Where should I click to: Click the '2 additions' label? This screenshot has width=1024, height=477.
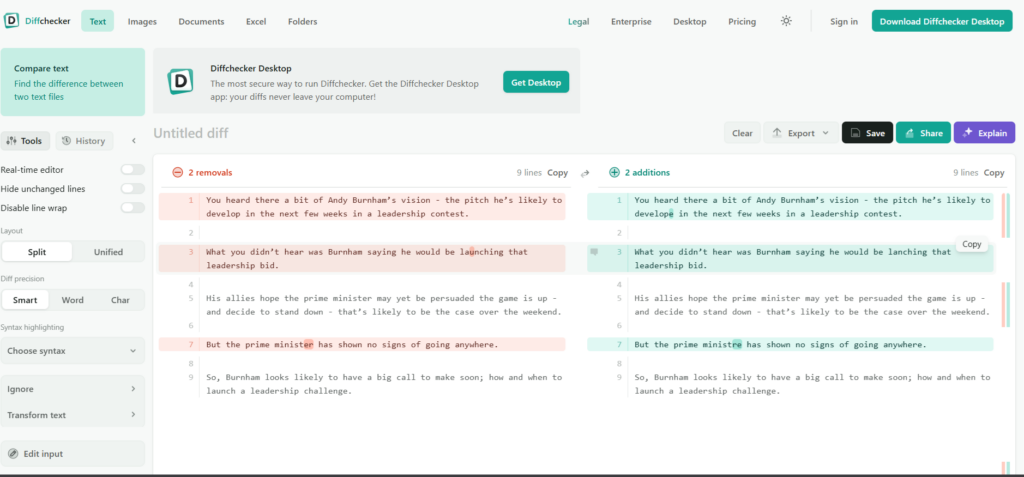pos(647,173)
